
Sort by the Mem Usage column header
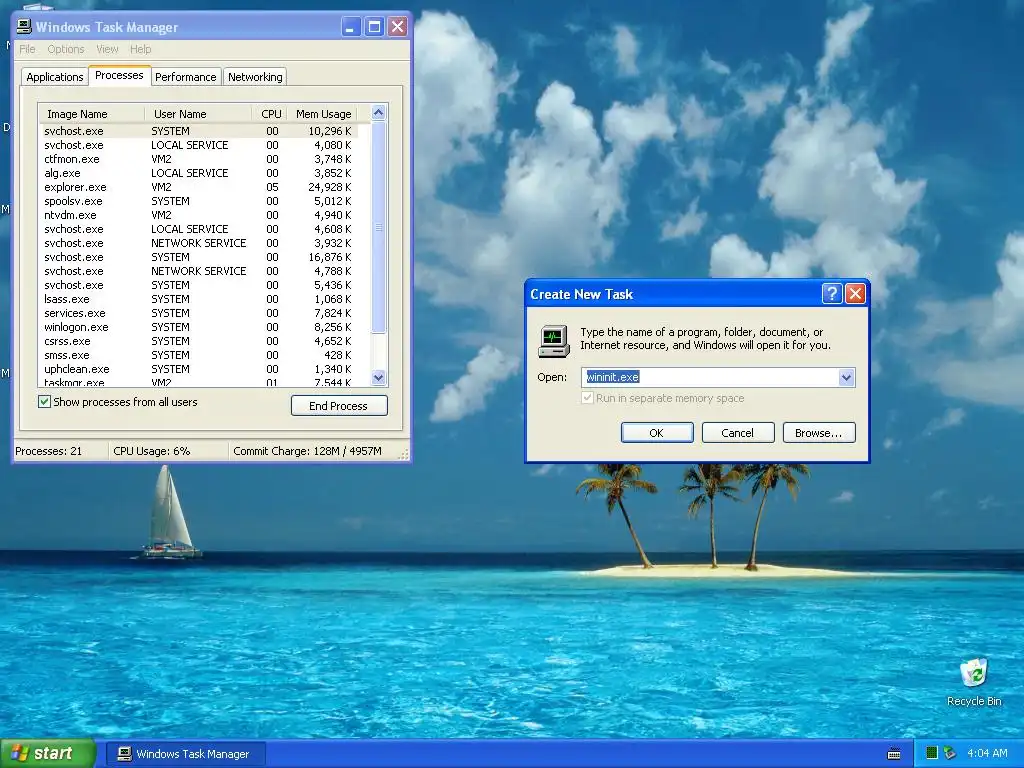click(x=323, y=114)
